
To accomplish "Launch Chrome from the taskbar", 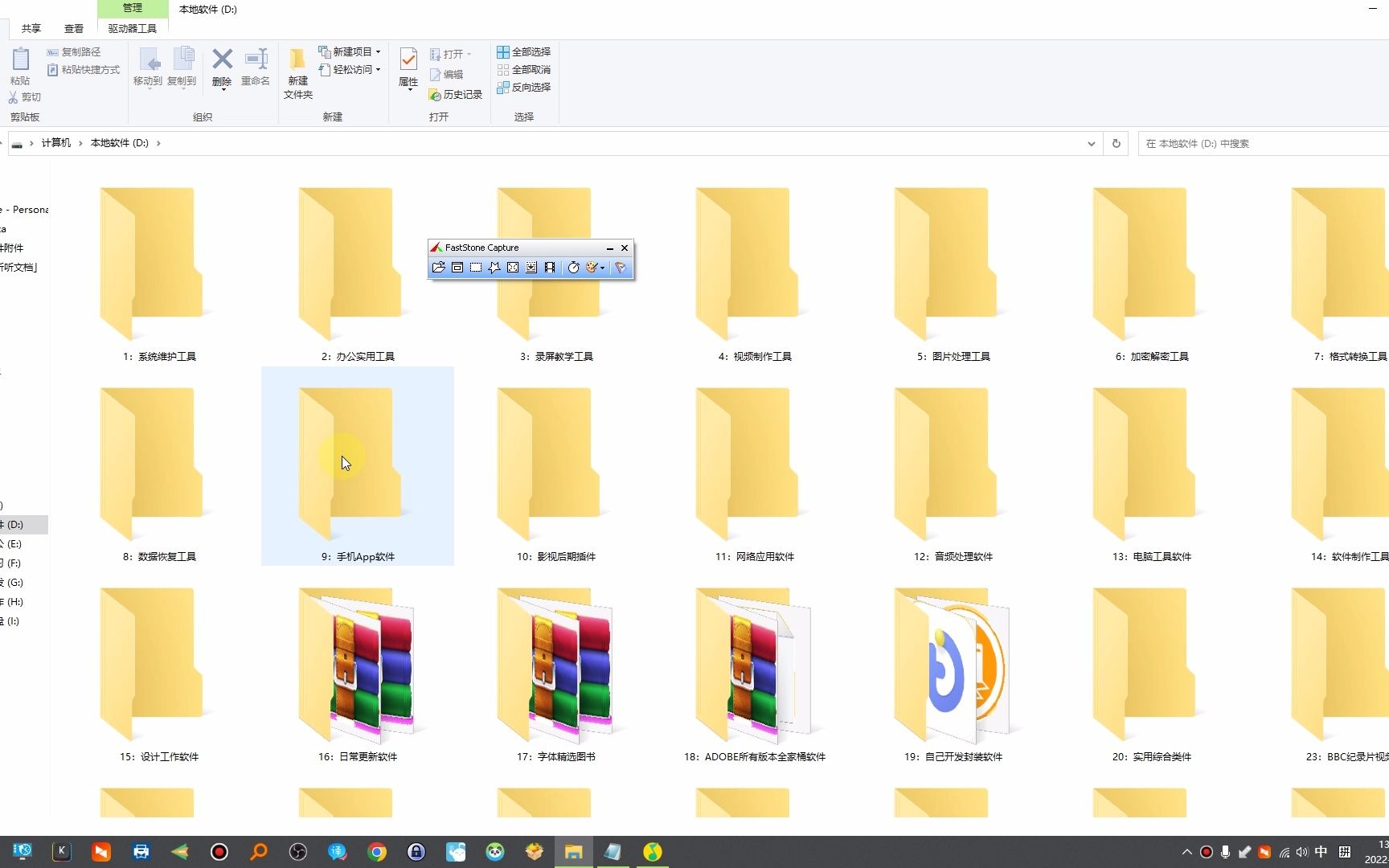I will coord(376,851).
